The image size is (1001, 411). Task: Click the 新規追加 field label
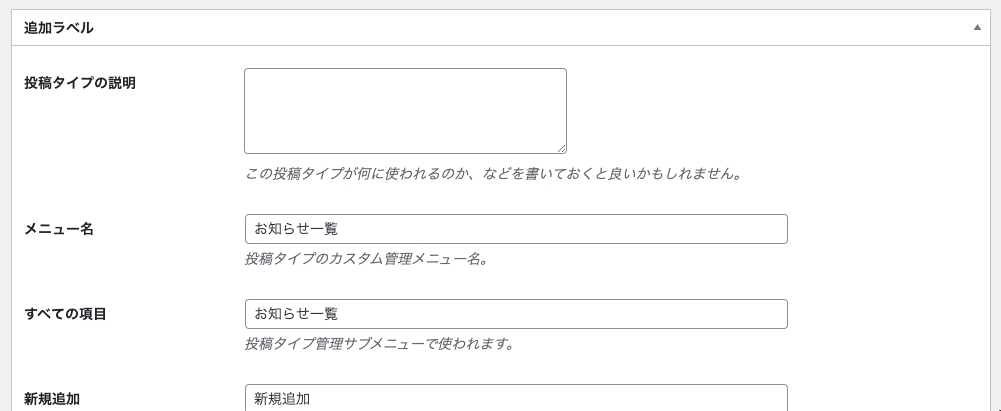52,399
